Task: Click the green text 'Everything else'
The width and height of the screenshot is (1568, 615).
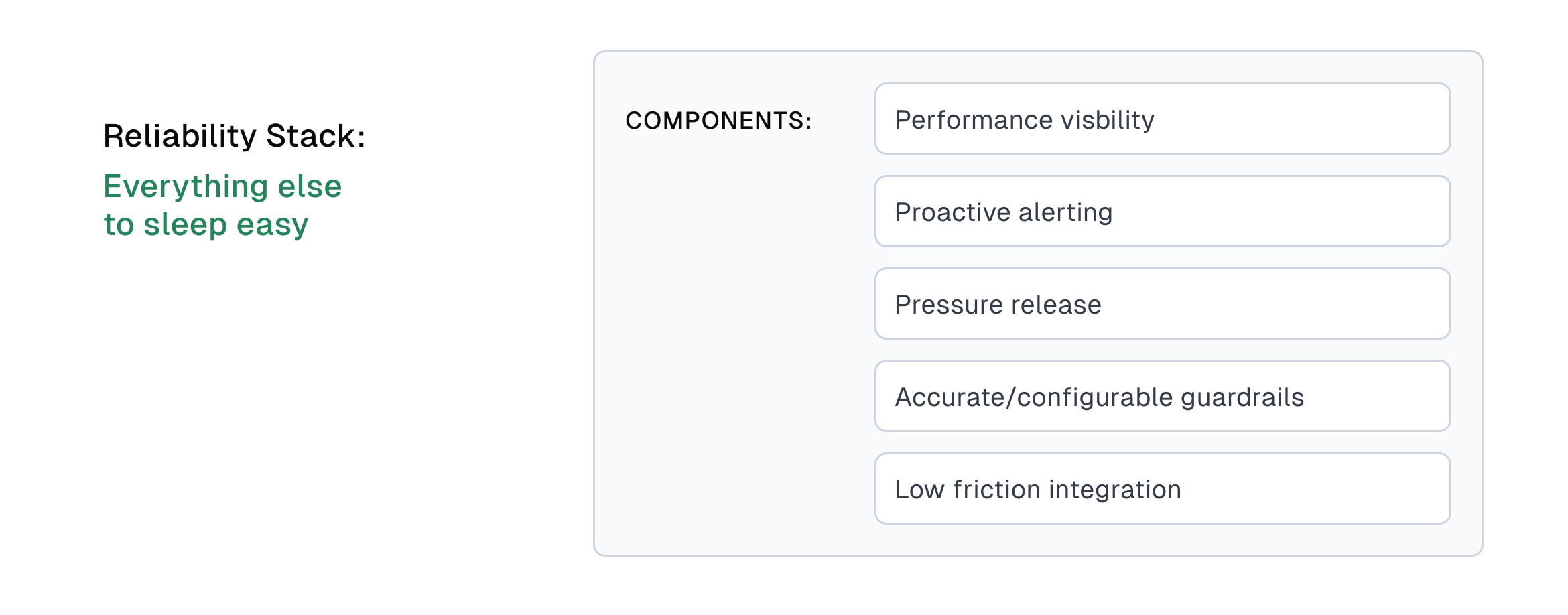Action: point(222,186)
